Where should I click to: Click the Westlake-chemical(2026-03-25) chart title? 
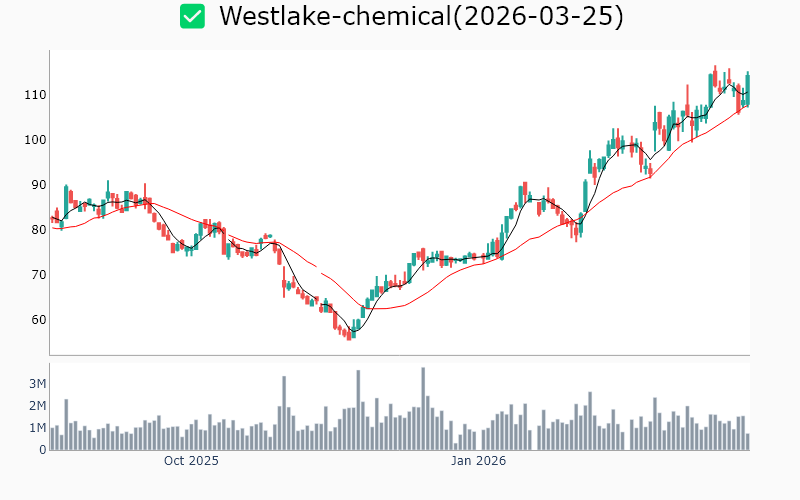point(421,16)
